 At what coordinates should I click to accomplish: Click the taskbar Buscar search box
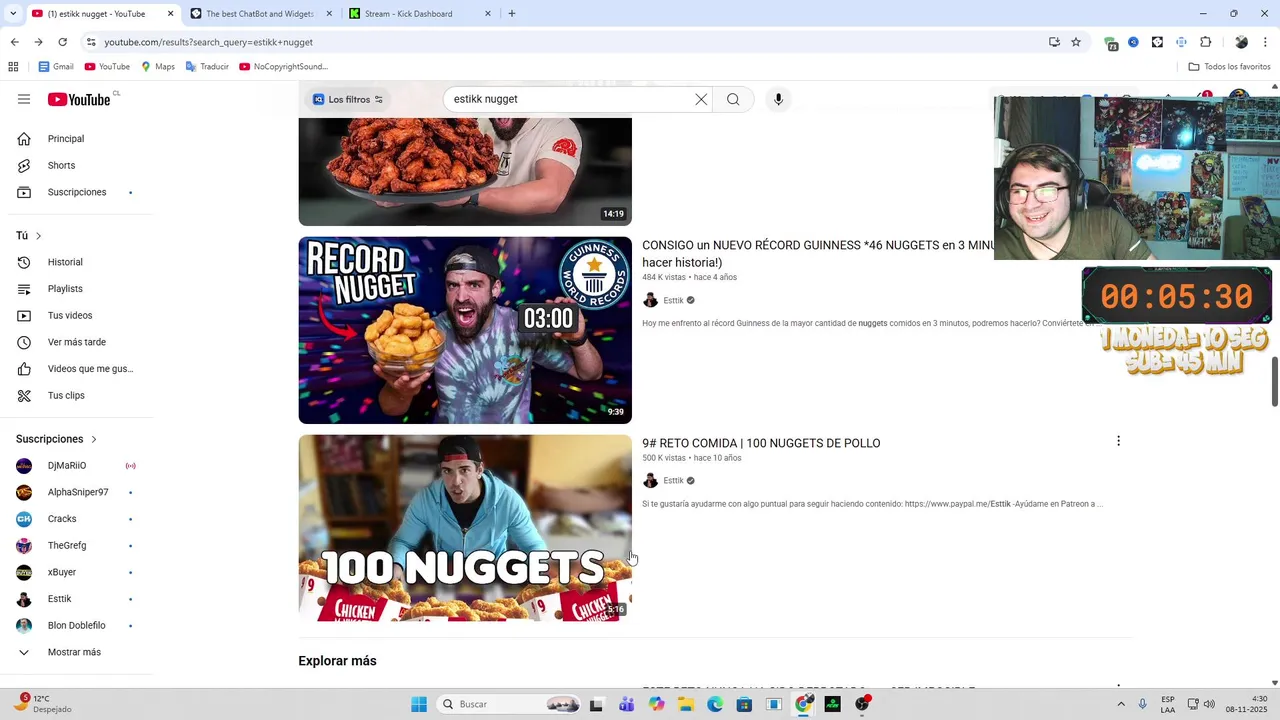509,704
